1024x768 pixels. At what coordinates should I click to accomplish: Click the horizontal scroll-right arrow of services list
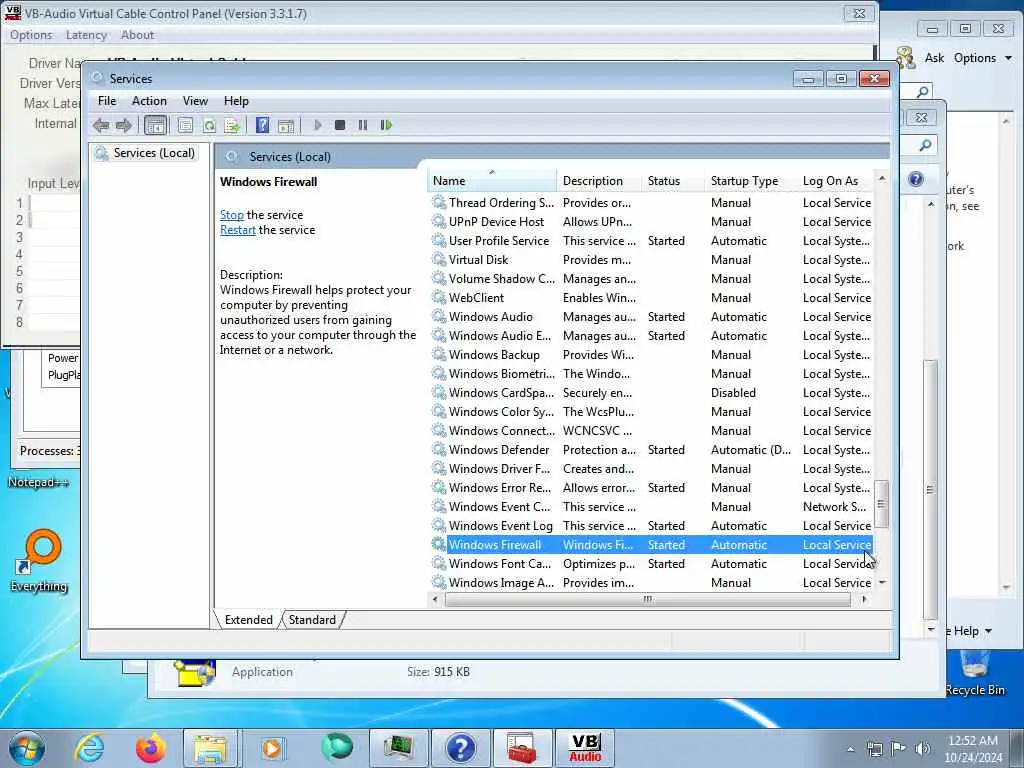(864, 599)
